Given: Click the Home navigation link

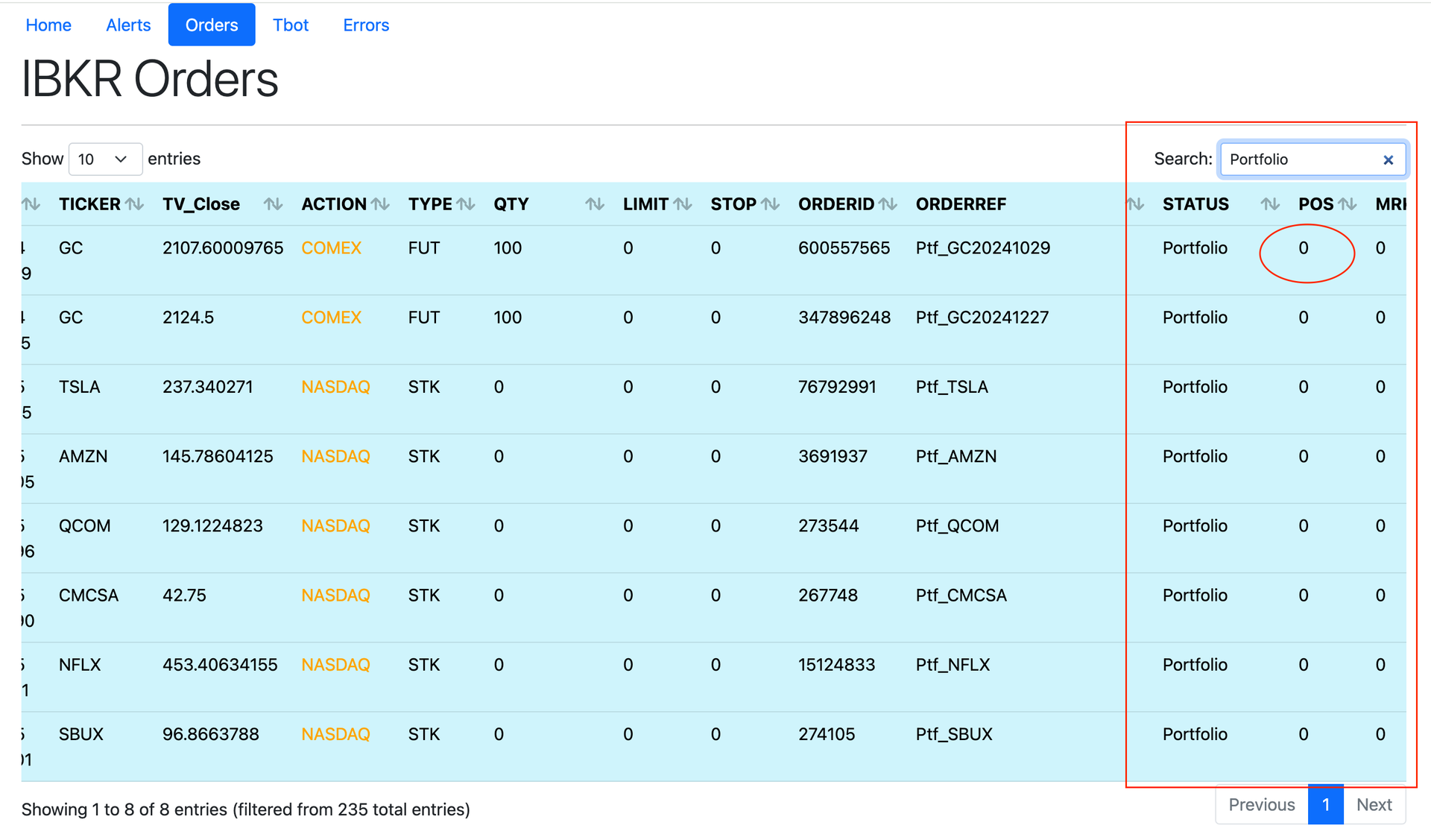Looking at the screenshot, I should coord(48,25).
